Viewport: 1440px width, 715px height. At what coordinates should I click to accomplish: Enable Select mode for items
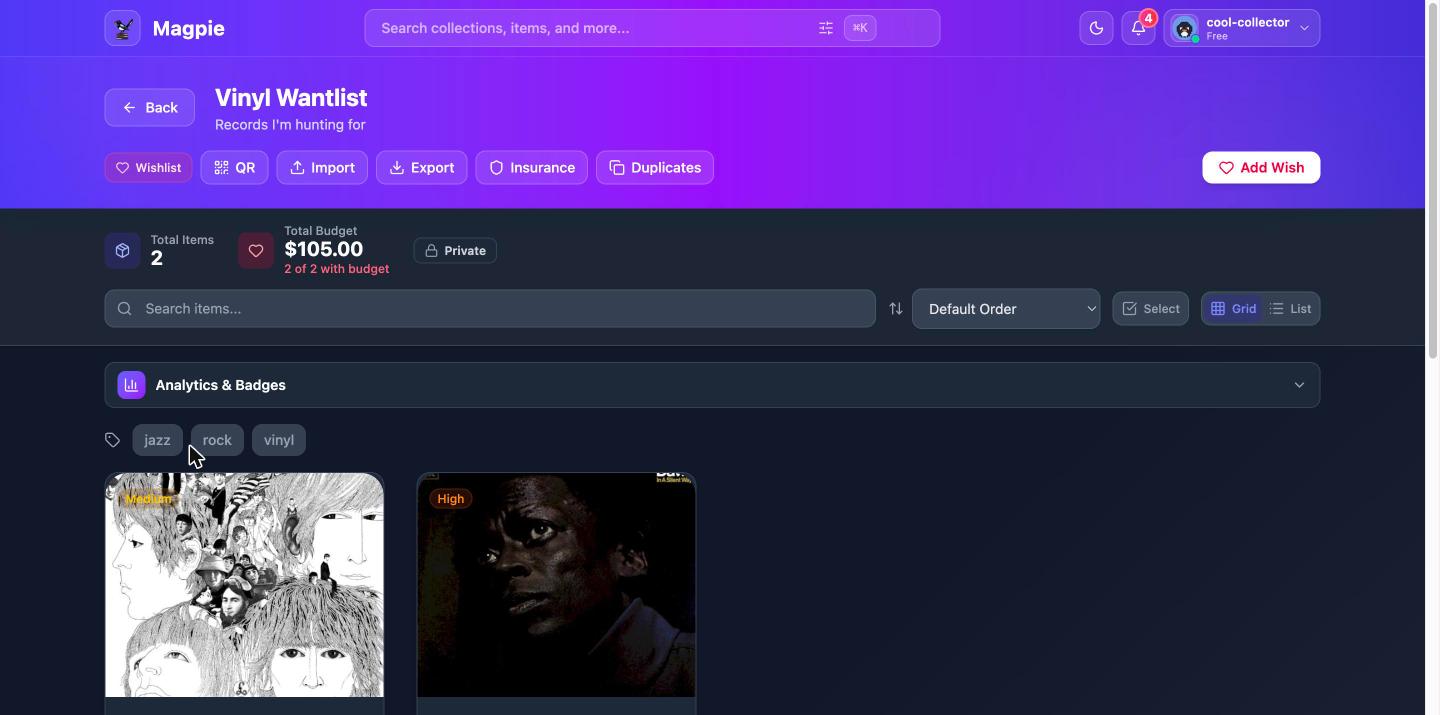tap(1151, 309)
